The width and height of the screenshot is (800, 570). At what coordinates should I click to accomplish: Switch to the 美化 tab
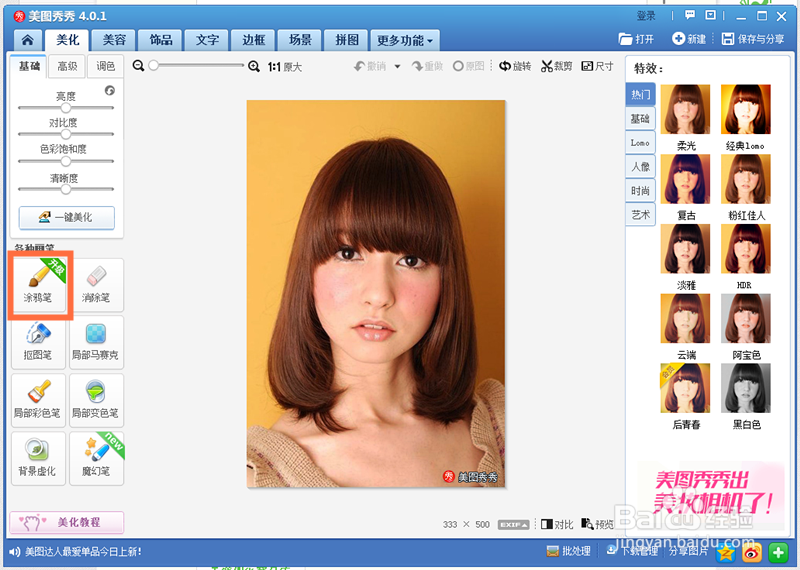point(67,40)
